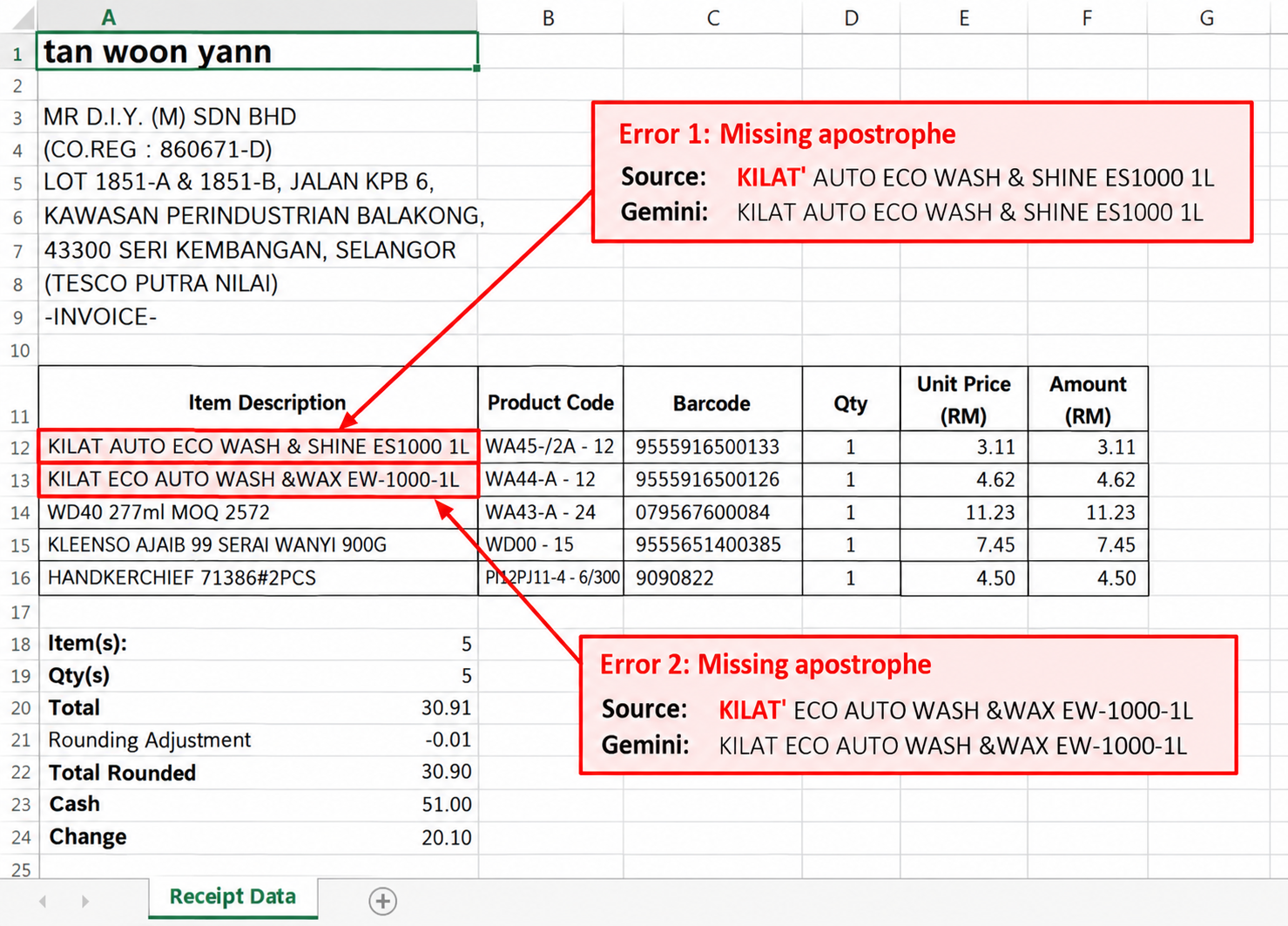Select row 11 header
Screen dimensions: 1288x926
point(18,399)
